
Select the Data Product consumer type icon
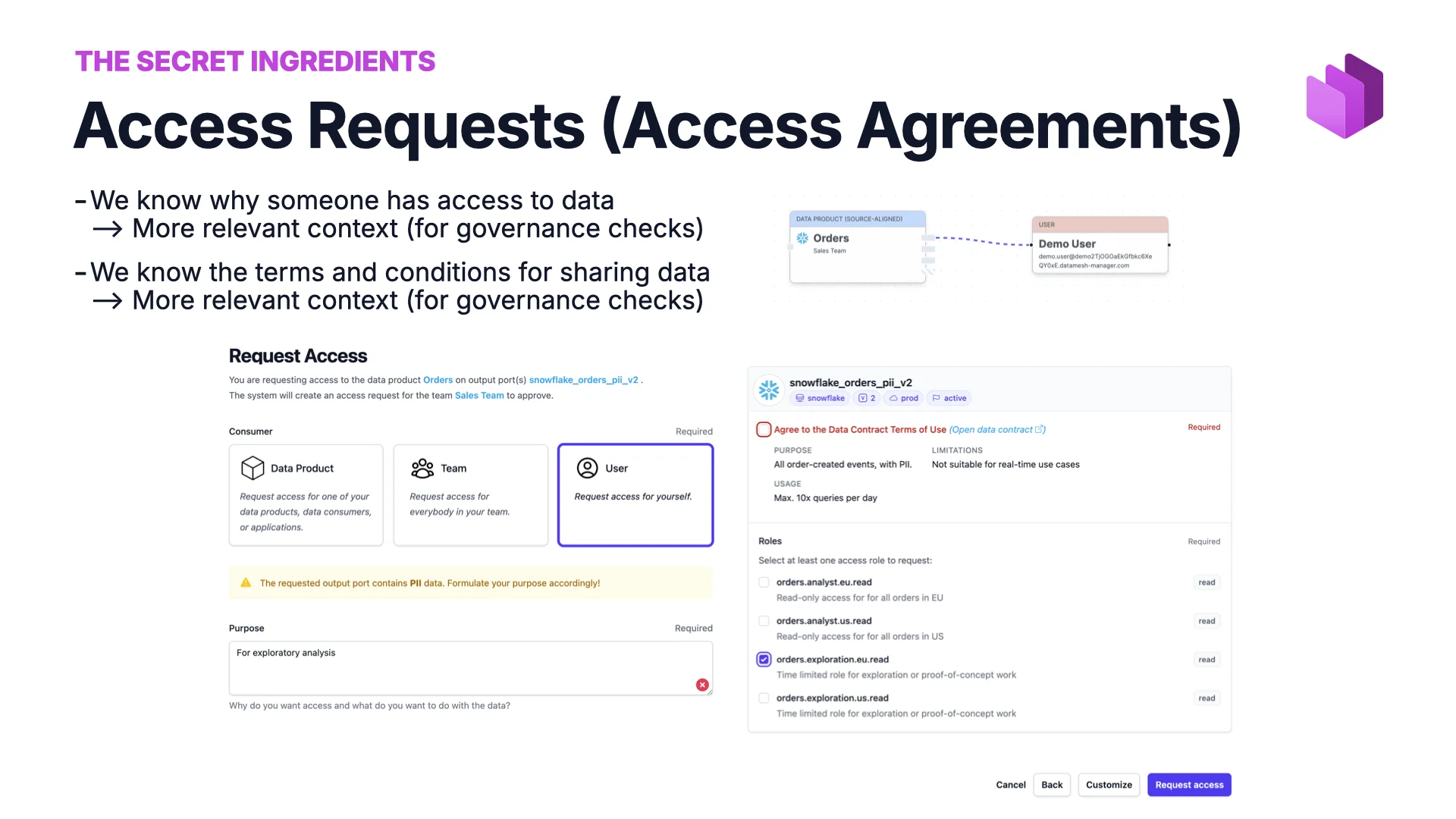(253, 468)
